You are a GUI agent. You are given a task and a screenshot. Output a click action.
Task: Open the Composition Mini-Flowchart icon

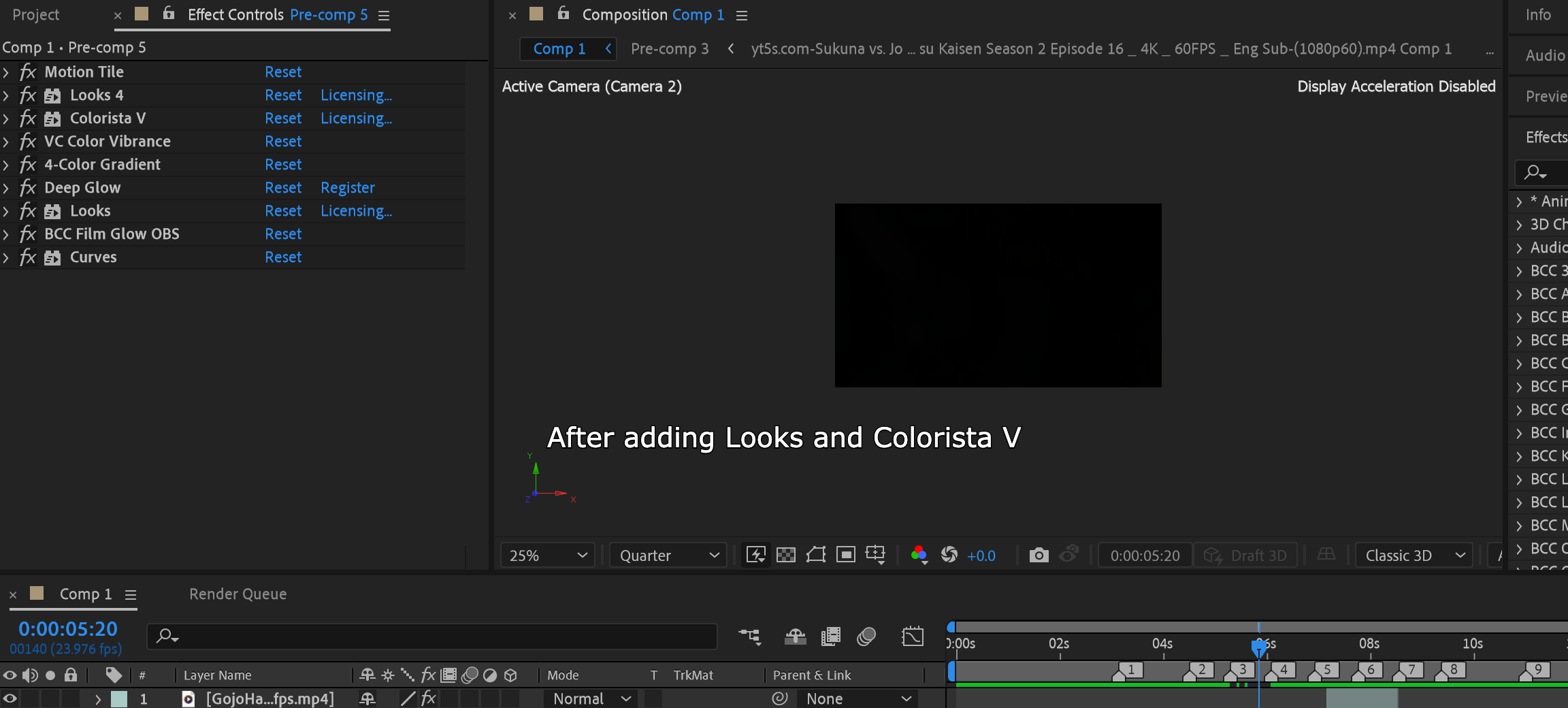[749, 637]
